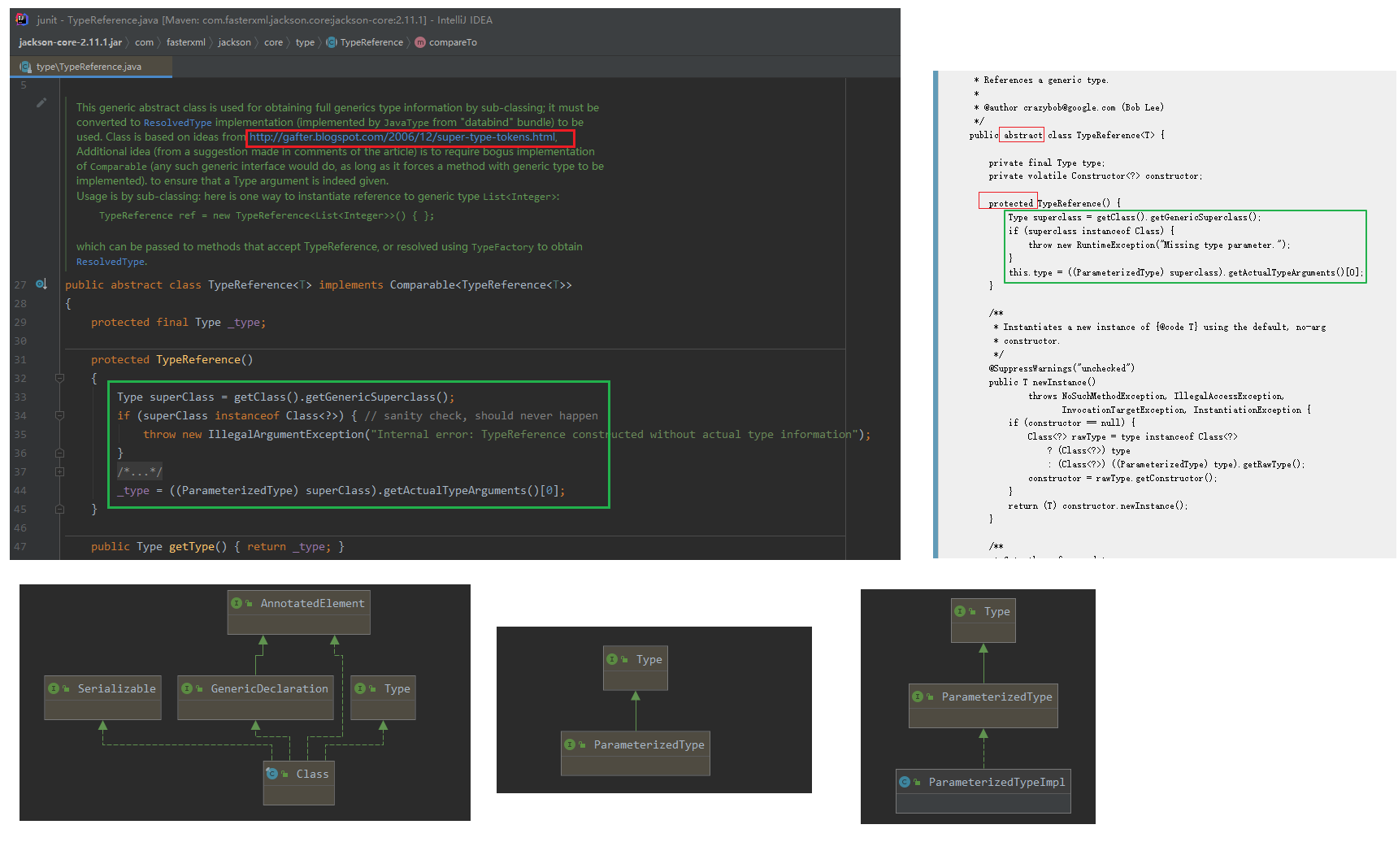
Task: Click the IntelliJ IDEA logo in title bar
Action: [x=22, y=20]
